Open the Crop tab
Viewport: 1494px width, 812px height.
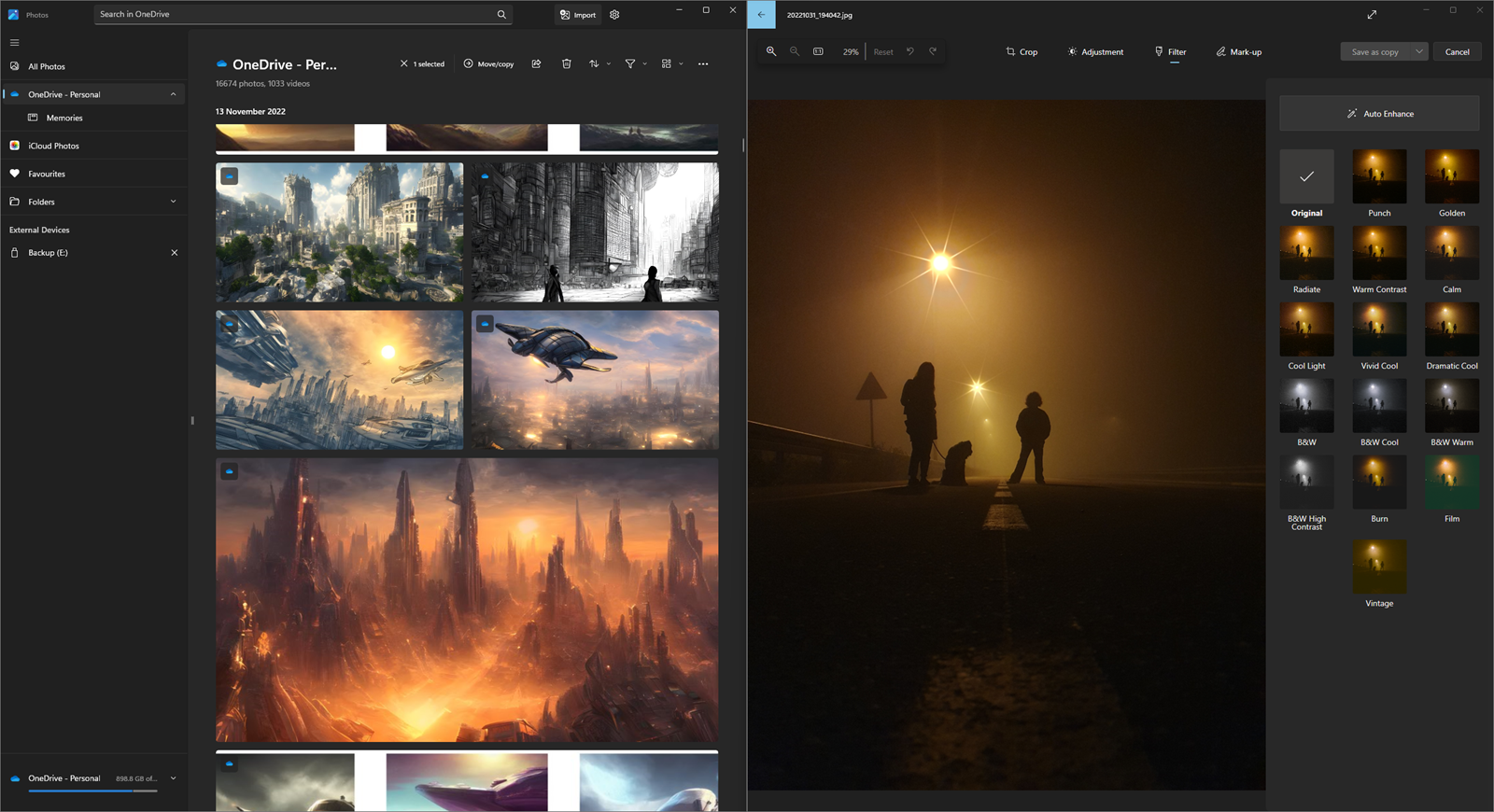[1022, 51]
